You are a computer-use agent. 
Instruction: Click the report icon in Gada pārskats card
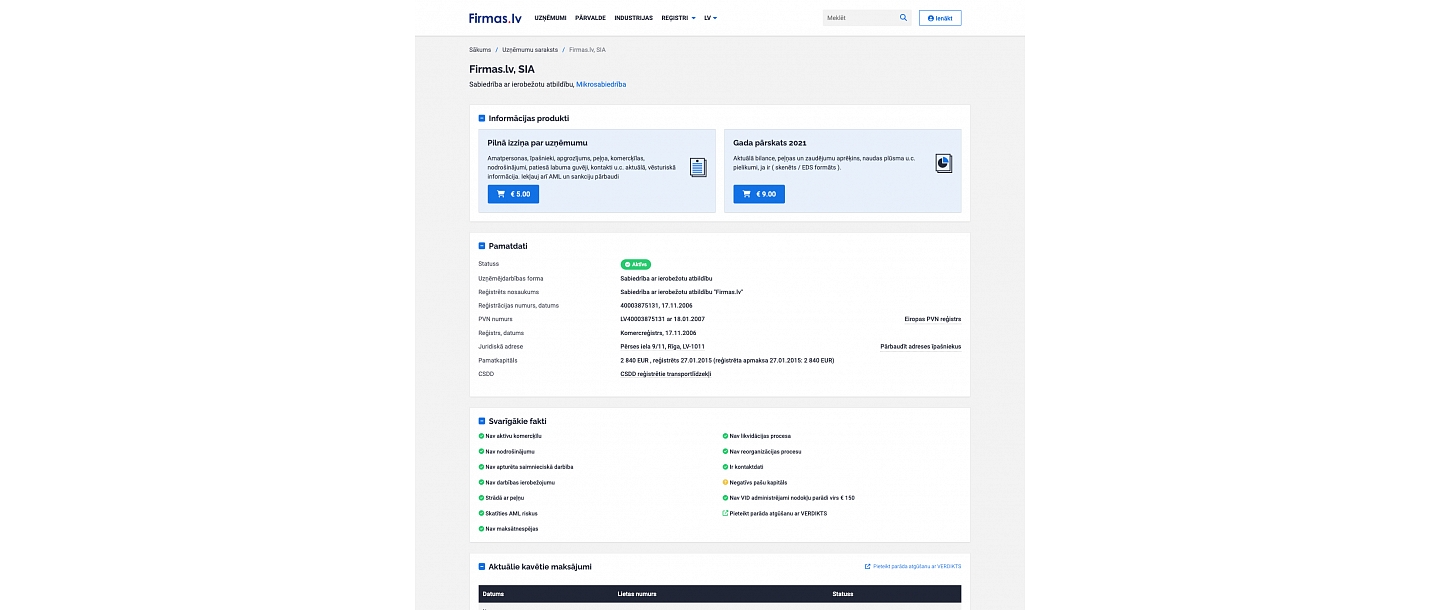tap(943, 163)
